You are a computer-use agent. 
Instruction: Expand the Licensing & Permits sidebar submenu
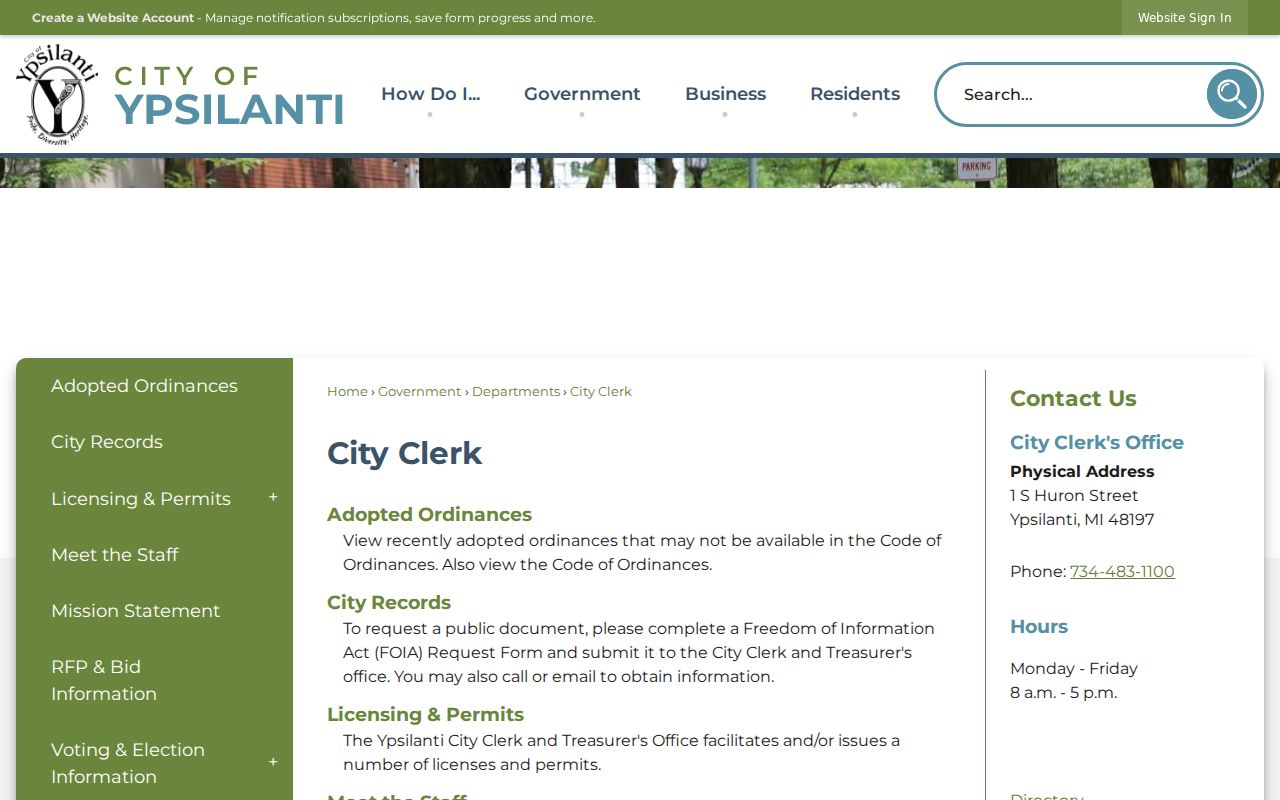pos(273,498)
